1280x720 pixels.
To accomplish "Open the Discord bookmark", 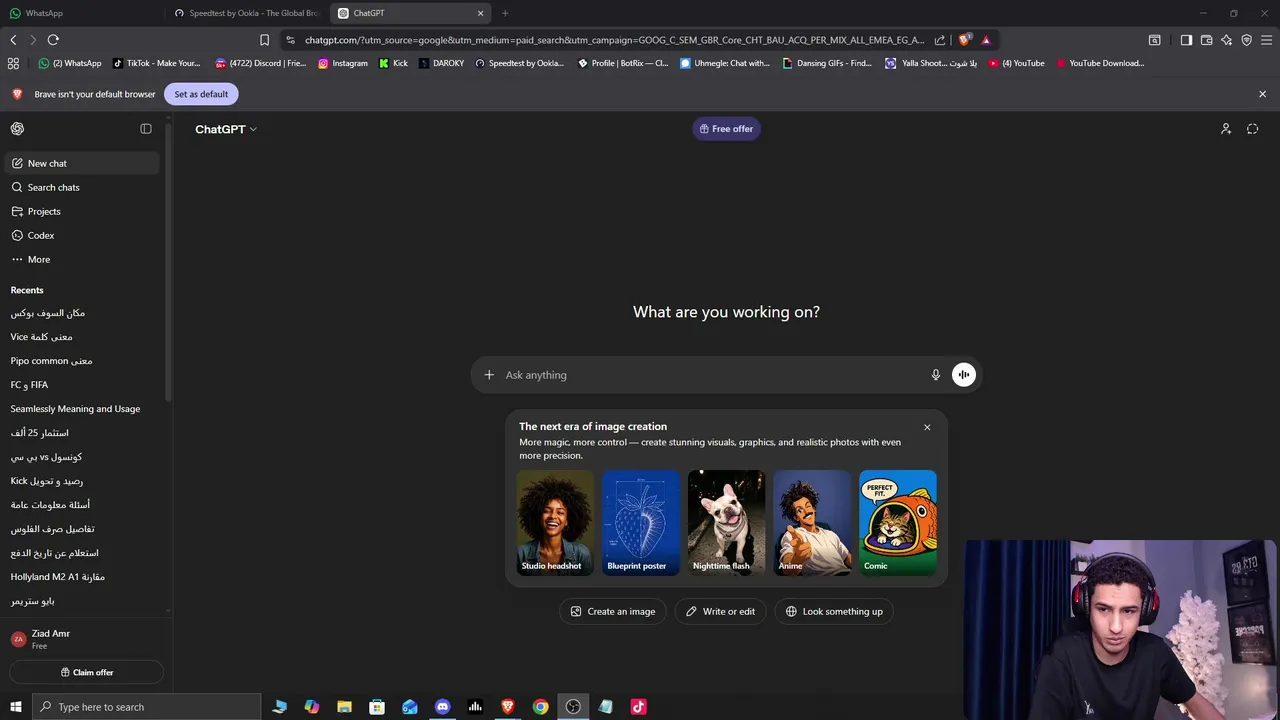I will coord(261,63).
